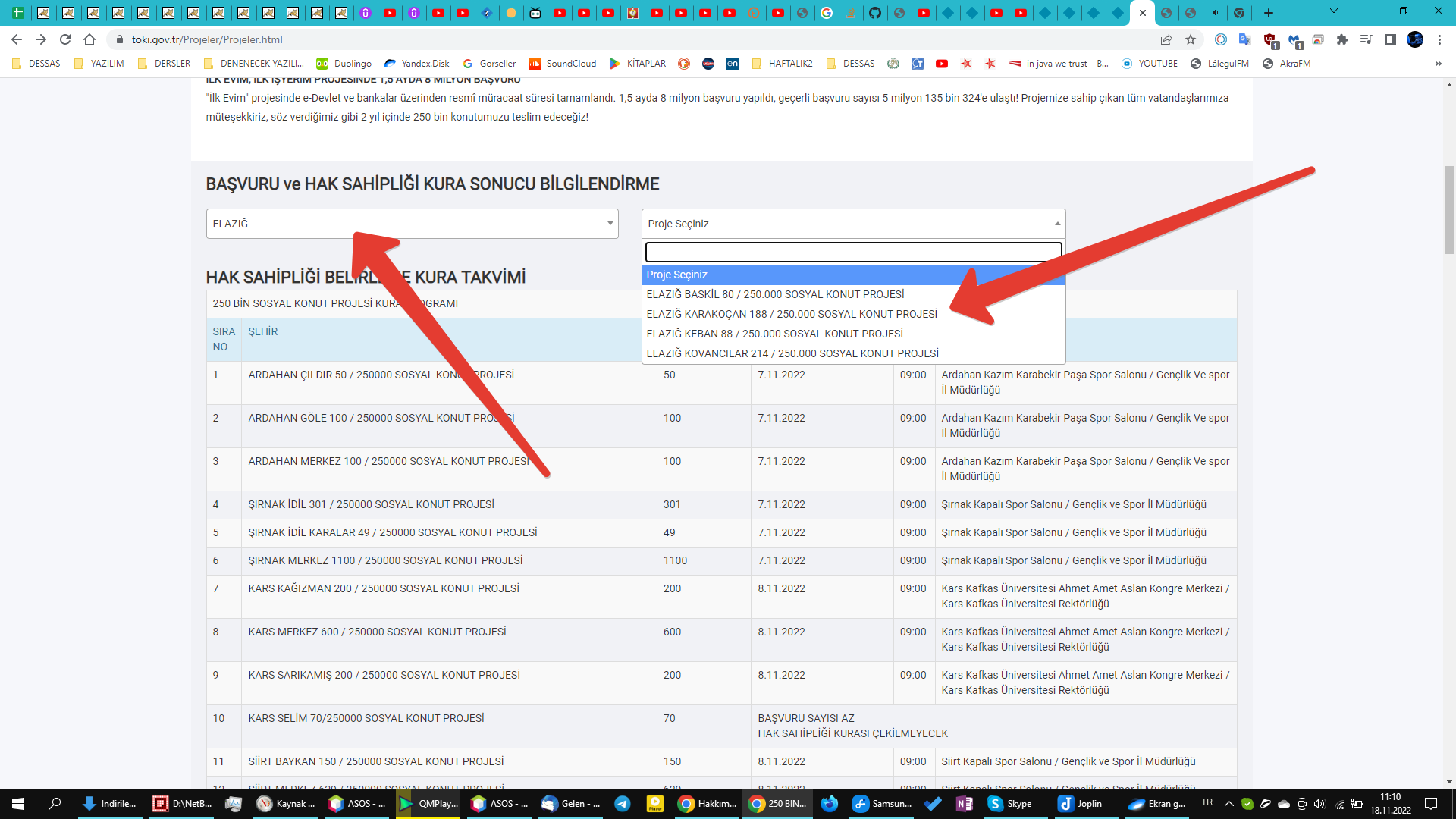This screenshot has height=819, width=1456.
Task: Open the Chrome extensions puzzle icon
Action: click(x=1342, y=39)
